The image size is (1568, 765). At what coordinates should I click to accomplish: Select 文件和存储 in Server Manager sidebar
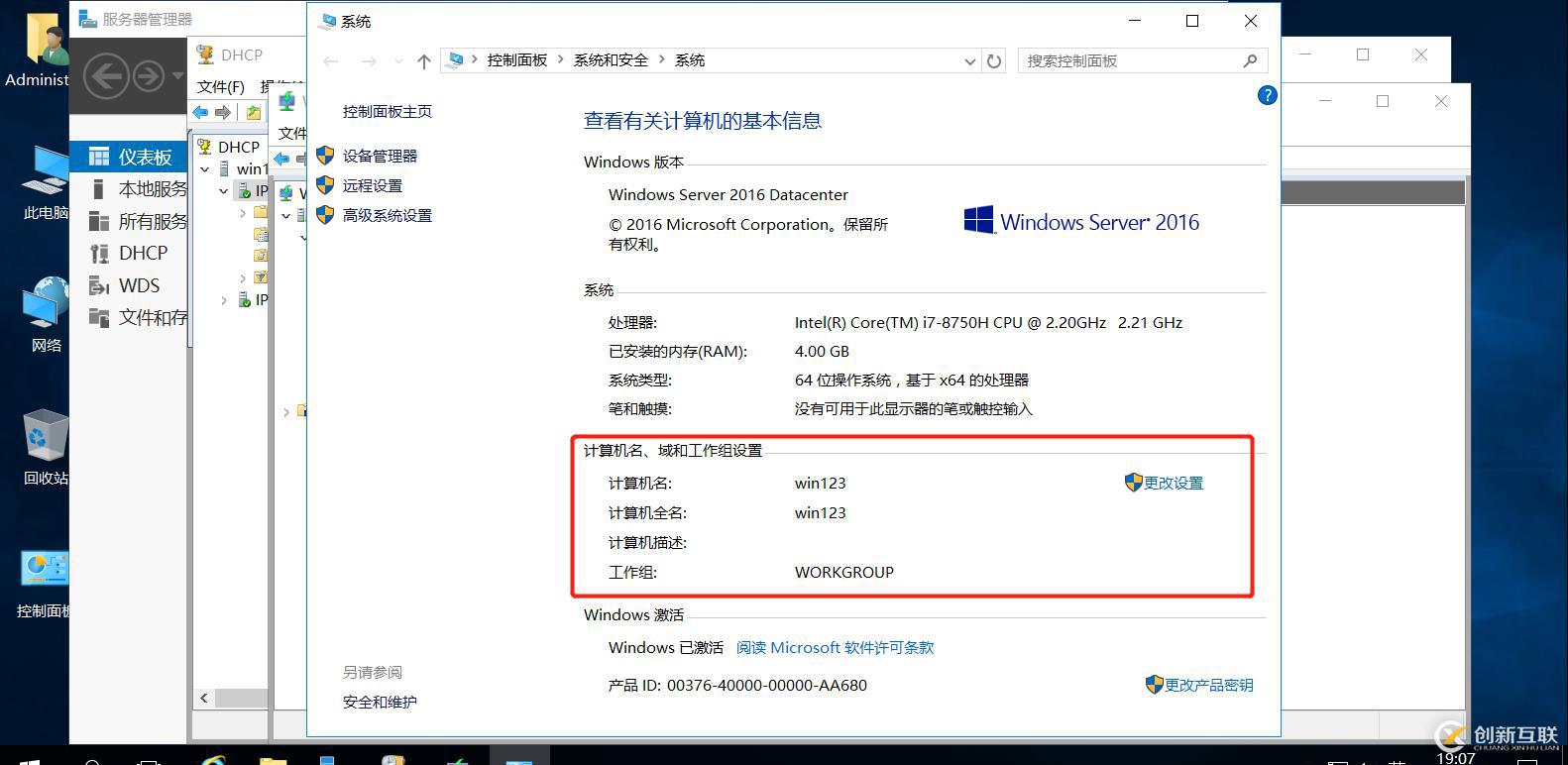tap(129, 317)
